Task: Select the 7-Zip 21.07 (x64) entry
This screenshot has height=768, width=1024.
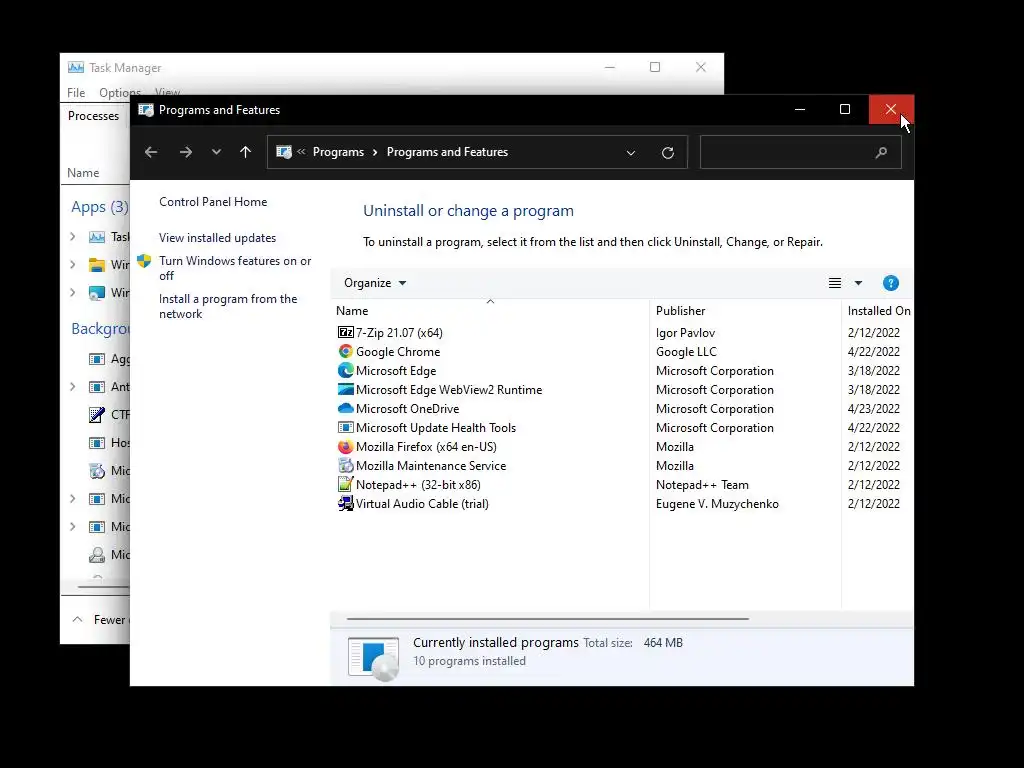Action: pos(399,332)
